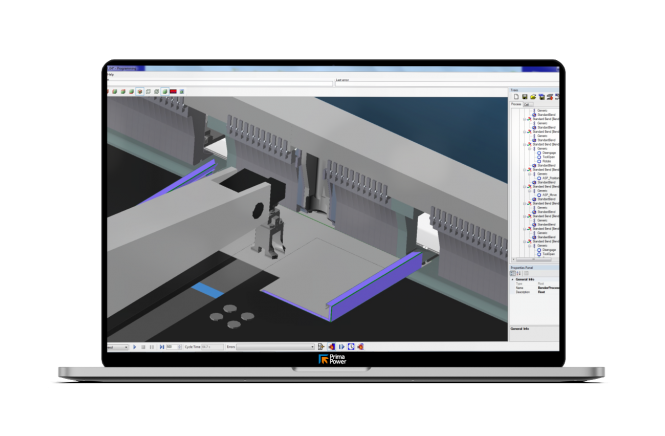Open the Help menu
This screenshot has height=436, width=665.
pos(109,75)
